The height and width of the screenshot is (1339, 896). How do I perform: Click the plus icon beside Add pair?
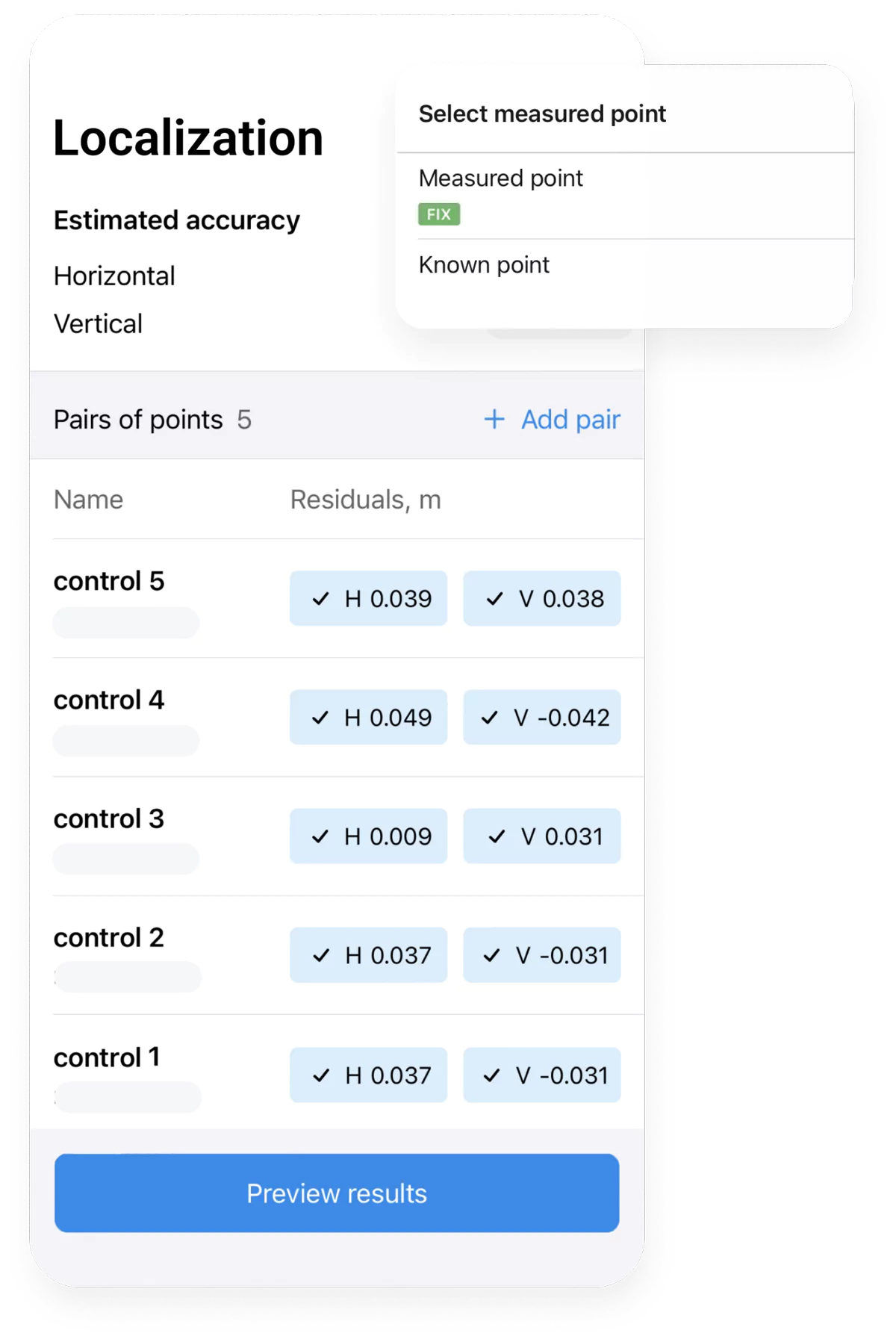click(494, 420)
